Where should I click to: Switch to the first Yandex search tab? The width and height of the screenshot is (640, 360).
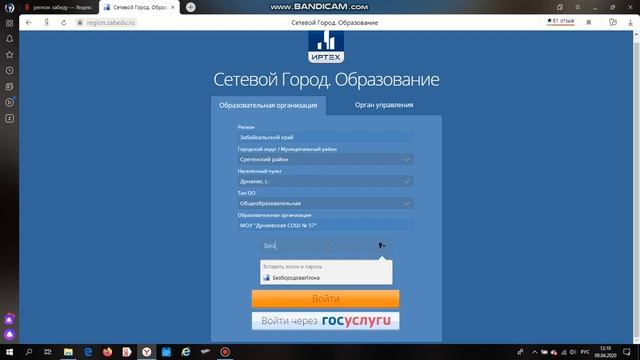[59, 7]
